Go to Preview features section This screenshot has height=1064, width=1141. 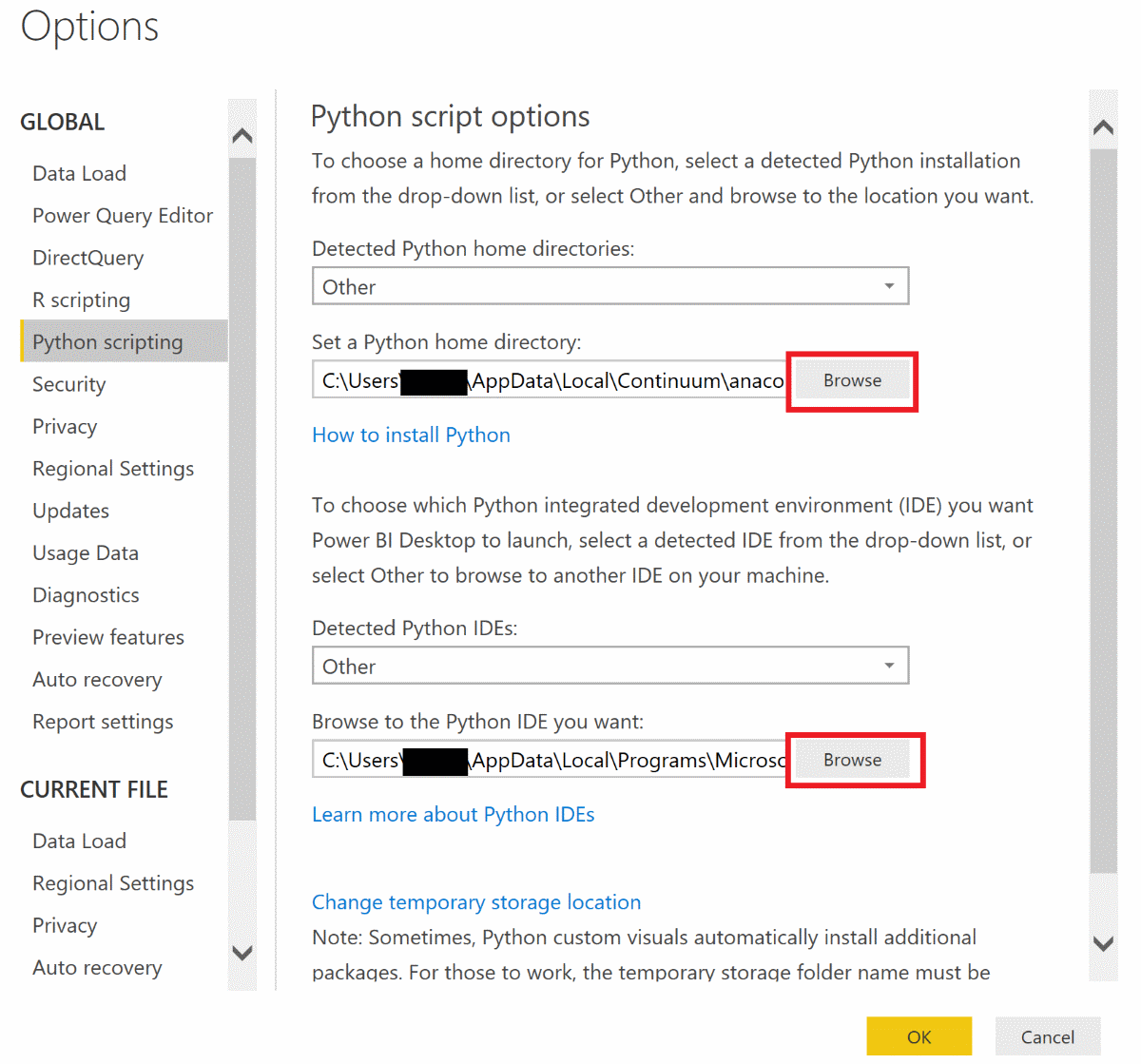click(x=108, y=637)
